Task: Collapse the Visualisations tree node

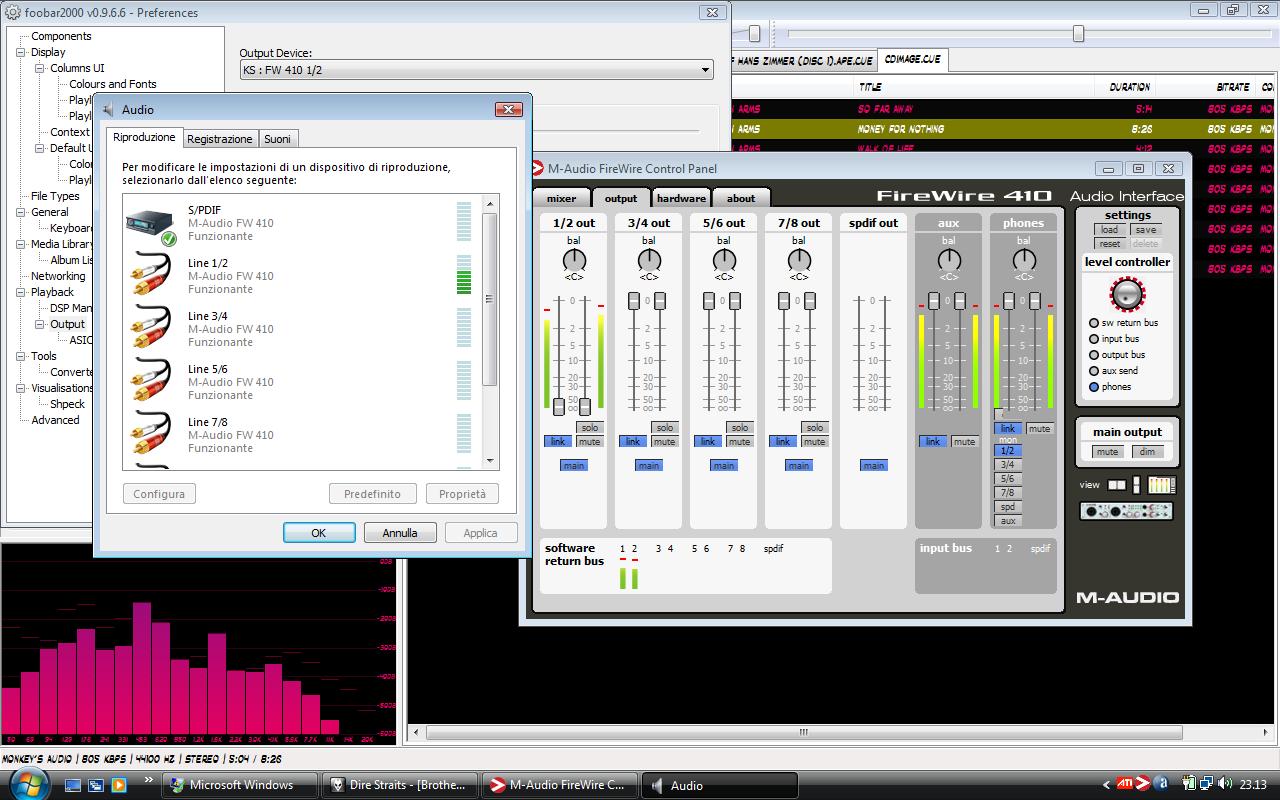Action: (x=21, y=388)
